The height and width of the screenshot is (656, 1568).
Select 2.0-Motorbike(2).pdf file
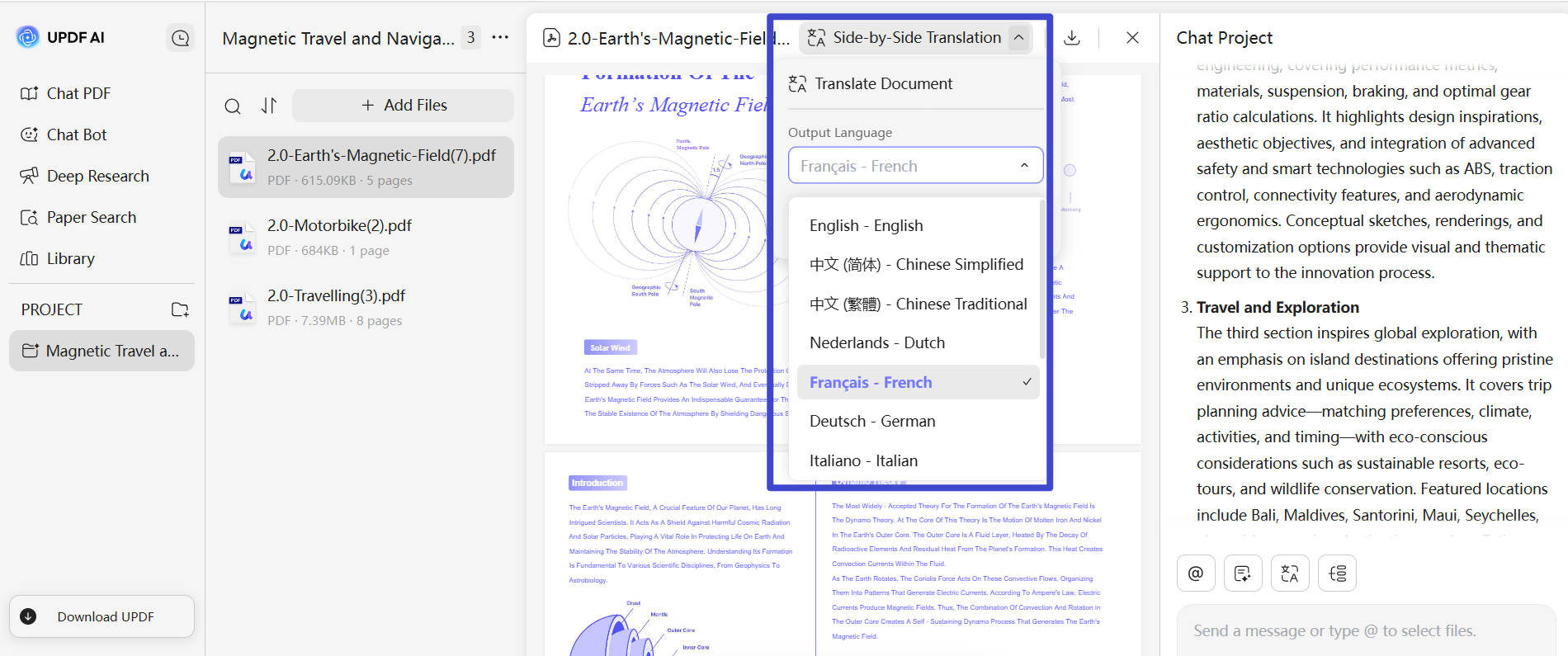tap(366, 237)
